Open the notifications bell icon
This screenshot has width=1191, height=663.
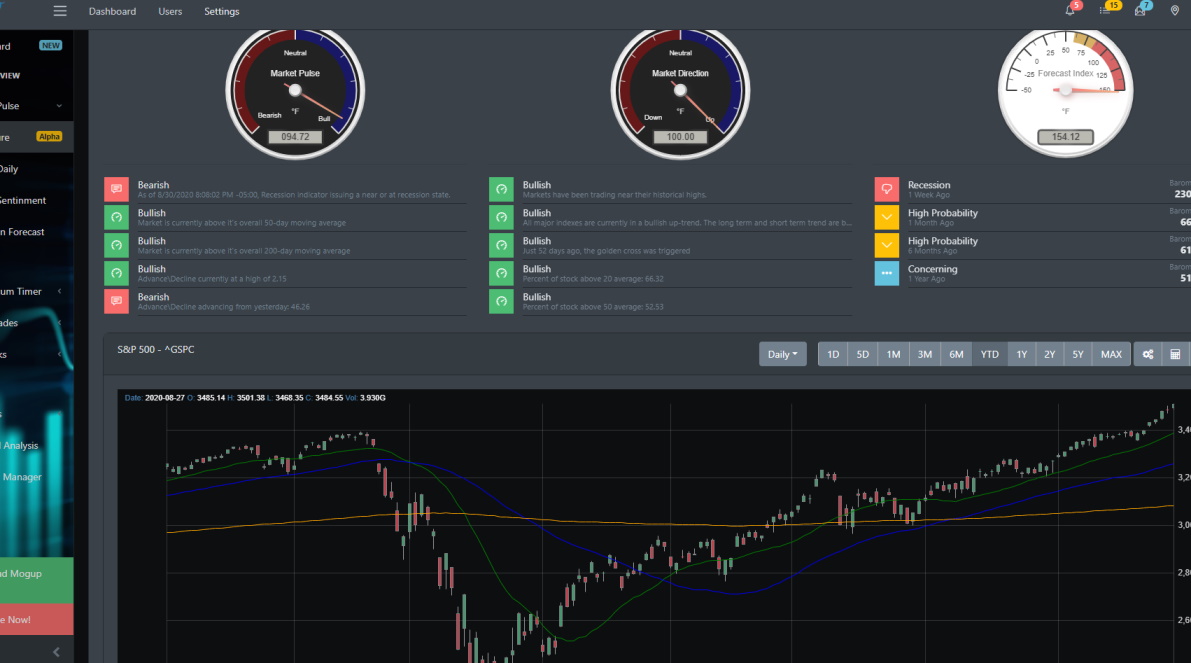(x=1069, y=11)
